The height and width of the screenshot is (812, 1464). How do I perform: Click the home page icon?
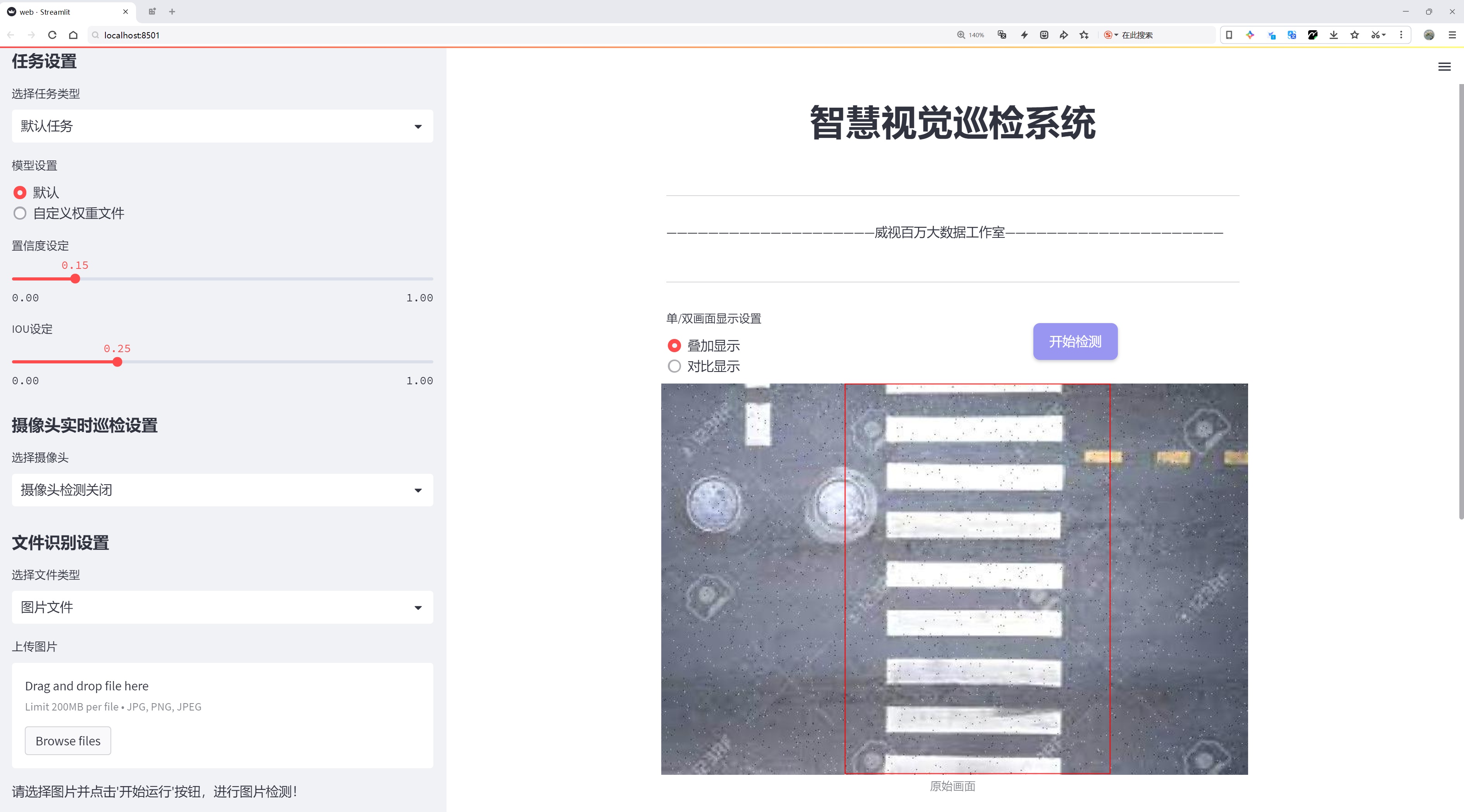(73, 35)
